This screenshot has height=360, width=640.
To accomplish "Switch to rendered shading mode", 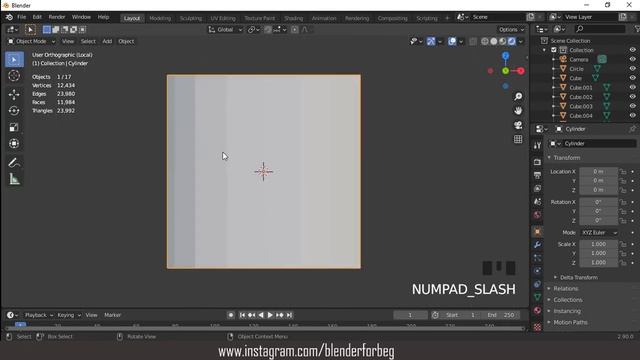I will (511, 41).
